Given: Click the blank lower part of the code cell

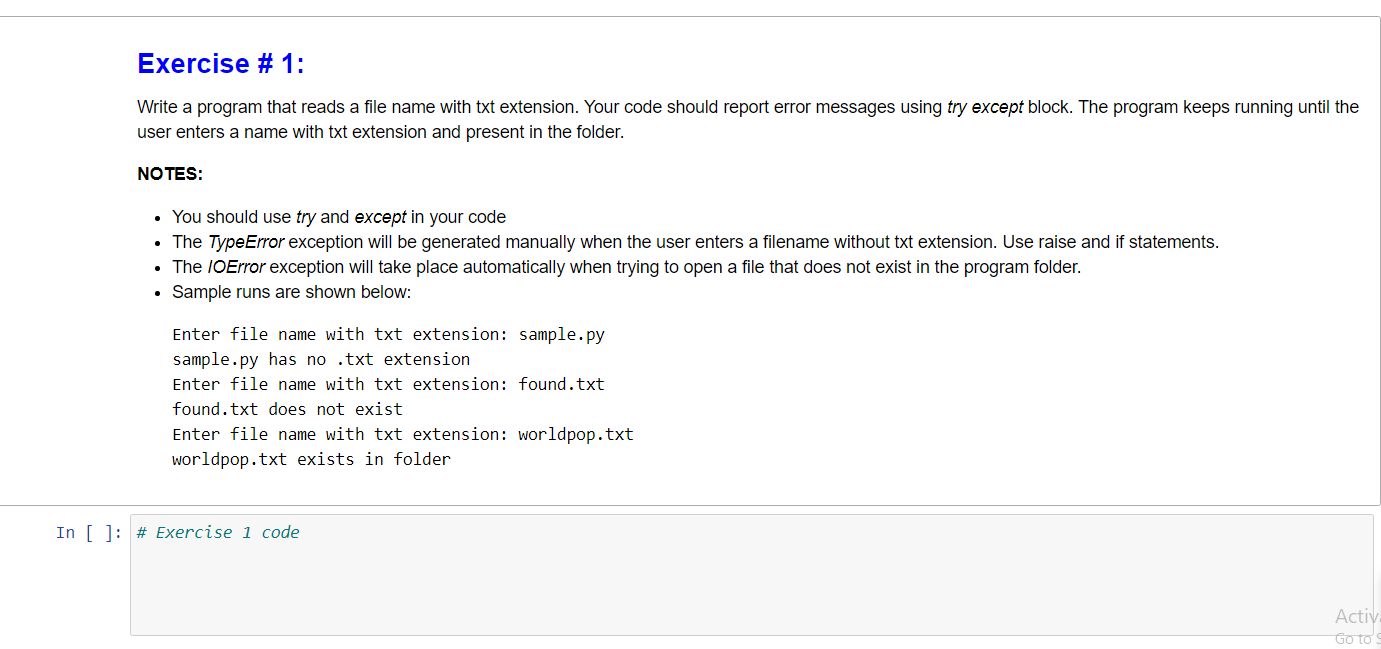Looking at the screenshot, I should [x=751, y=595].
